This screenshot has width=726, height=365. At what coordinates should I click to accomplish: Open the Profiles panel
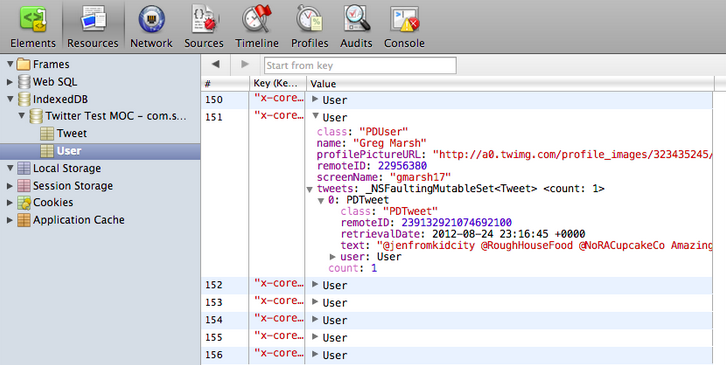(x=310, y=26)
